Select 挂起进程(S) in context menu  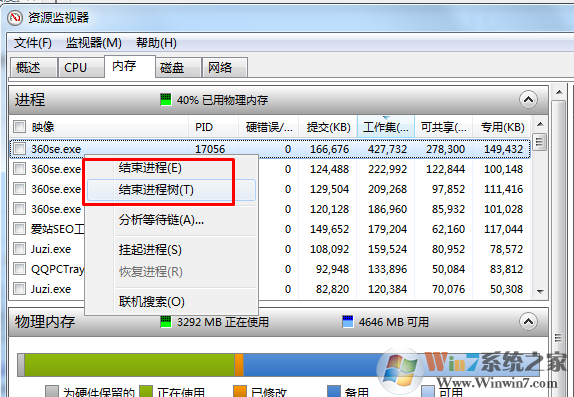[x=171, y=250]
